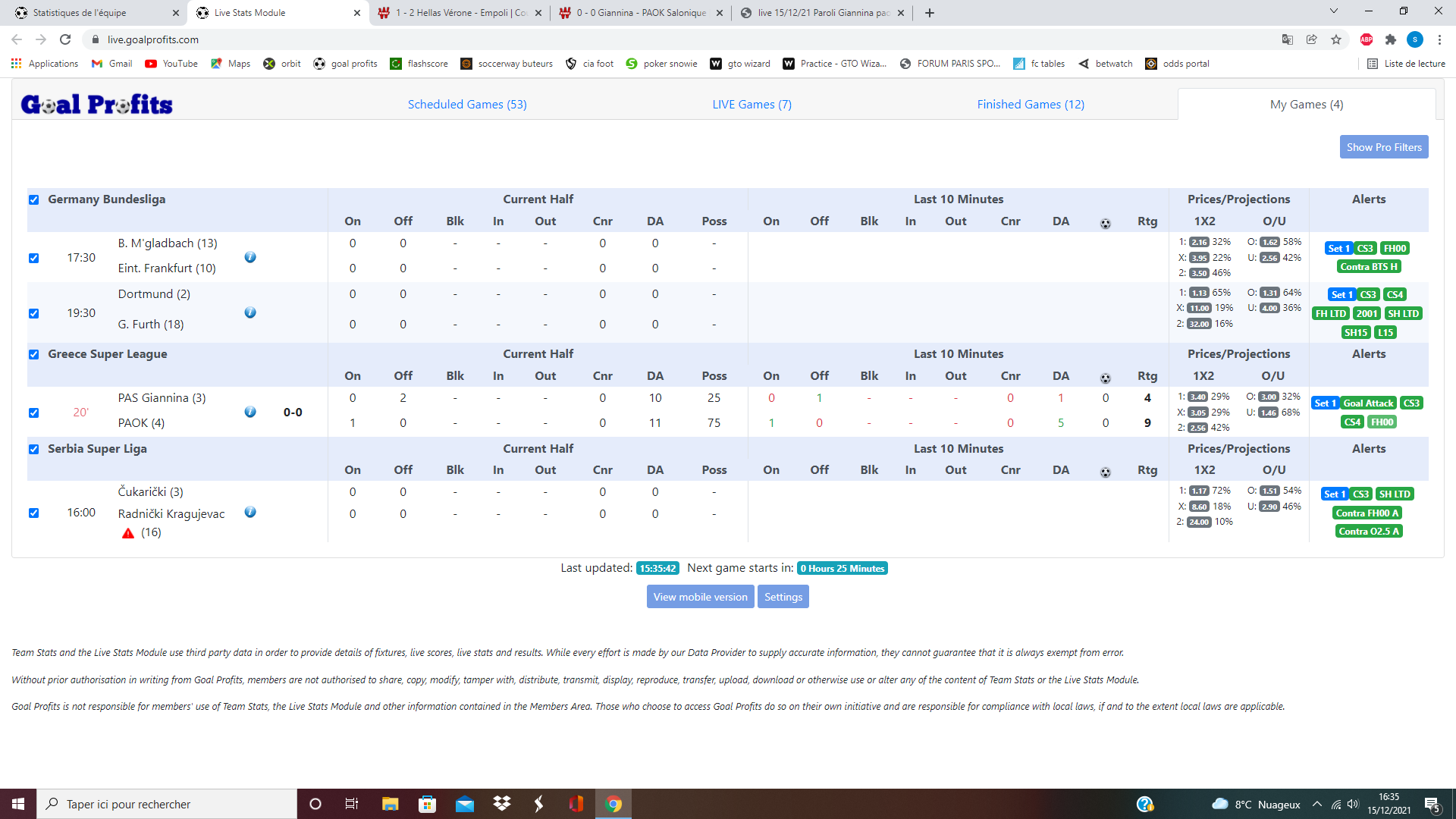
Task: Open the notification center icon
Action: point(1432,804)
